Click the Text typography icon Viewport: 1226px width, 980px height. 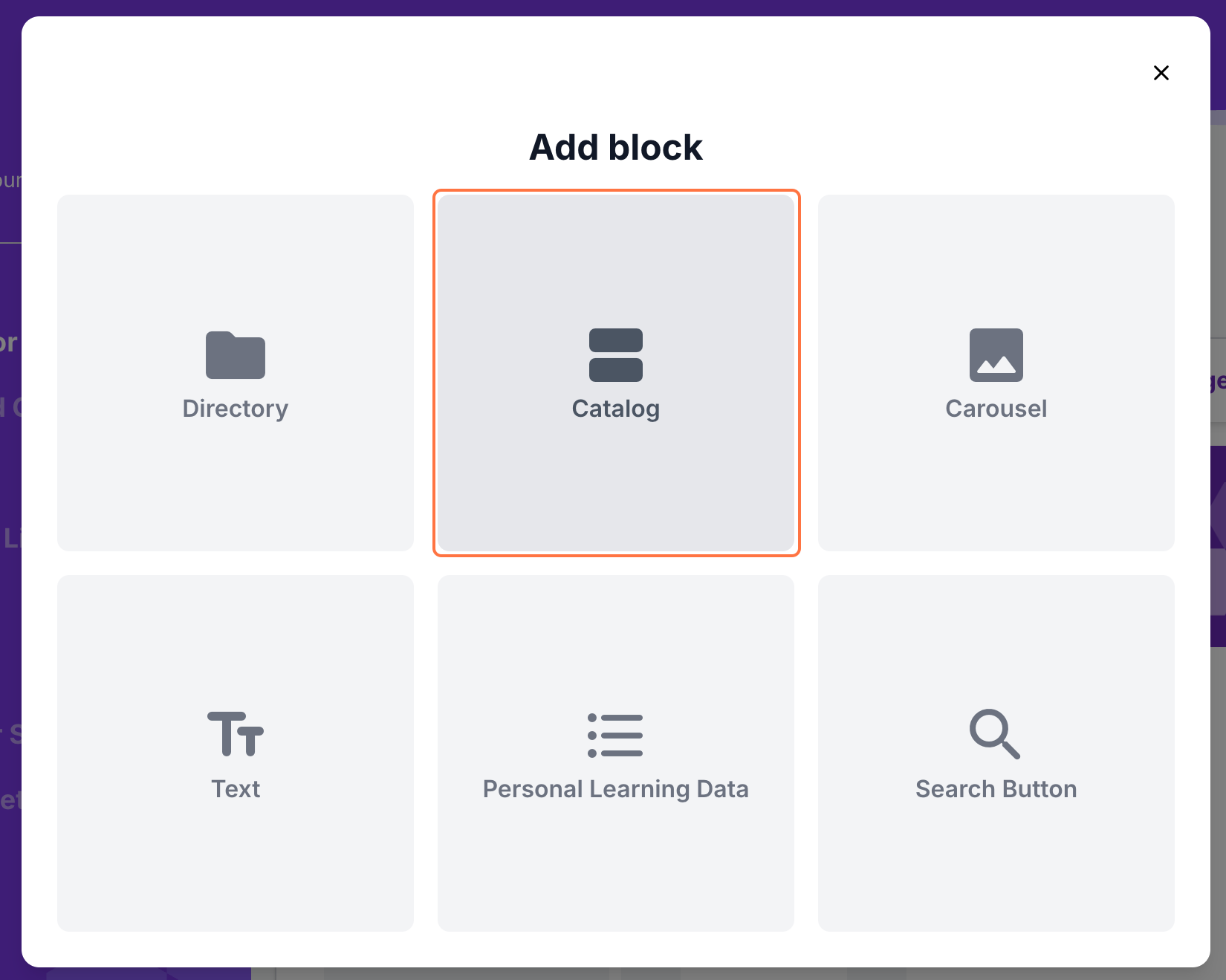pos(236,734)
